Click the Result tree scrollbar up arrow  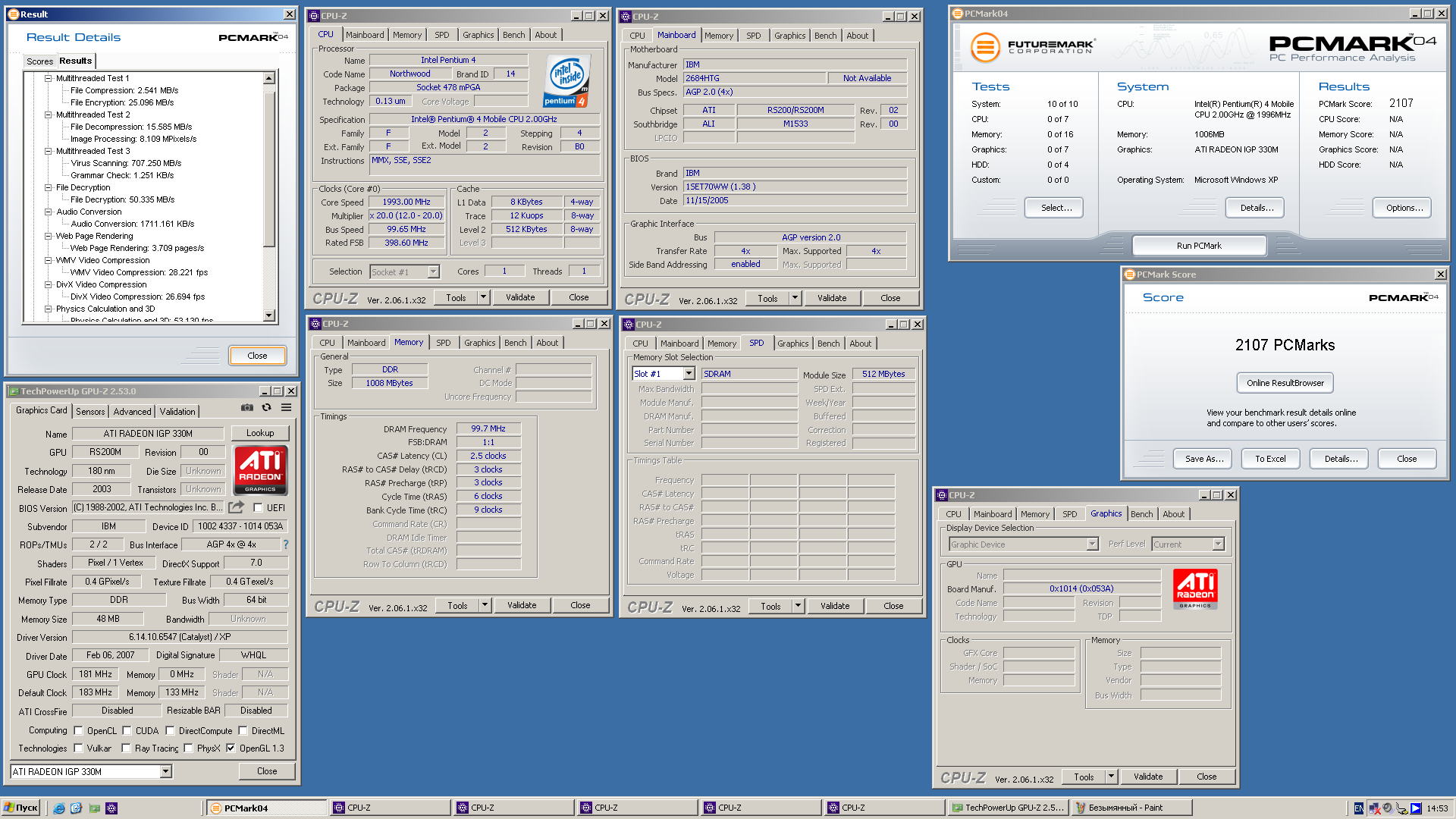(x=268, y=78)
